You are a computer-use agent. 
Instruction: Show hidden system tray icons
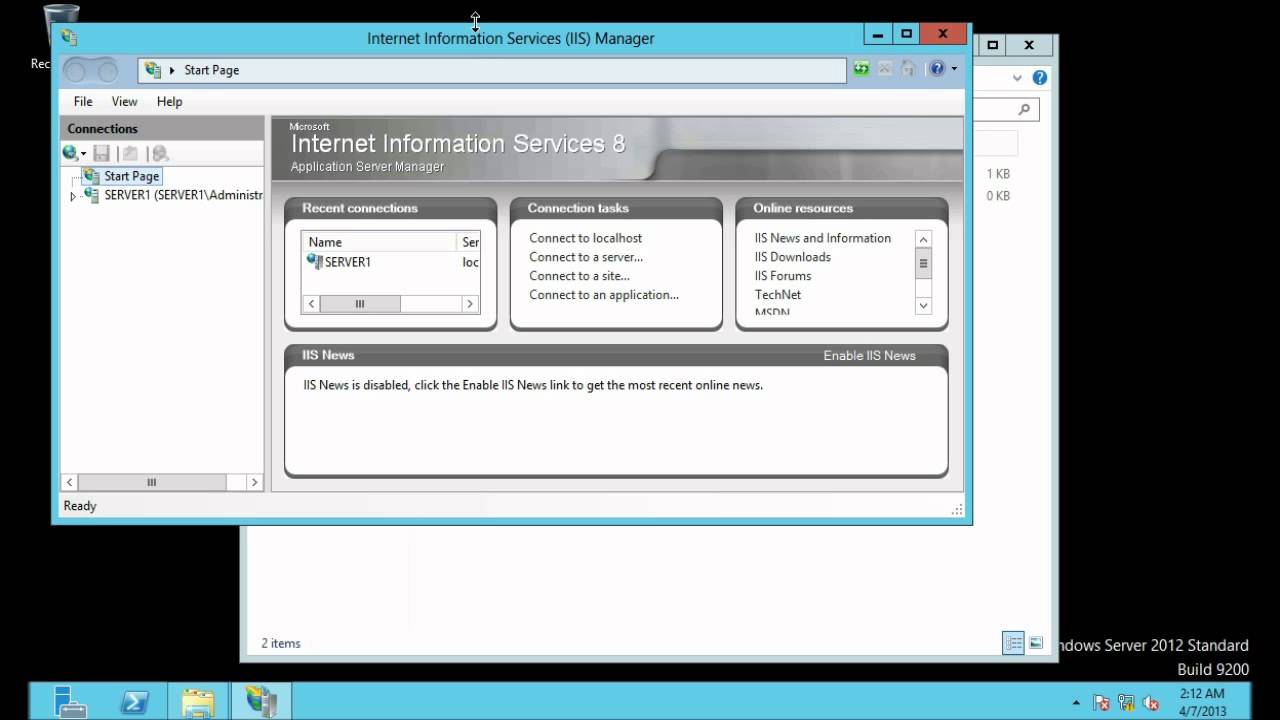(x=1076, y=703)
